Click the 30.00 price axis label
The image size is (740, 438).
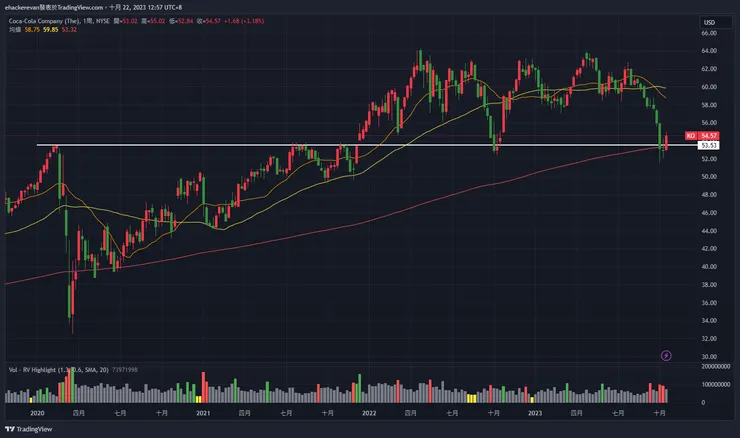(x=709, y=356)
